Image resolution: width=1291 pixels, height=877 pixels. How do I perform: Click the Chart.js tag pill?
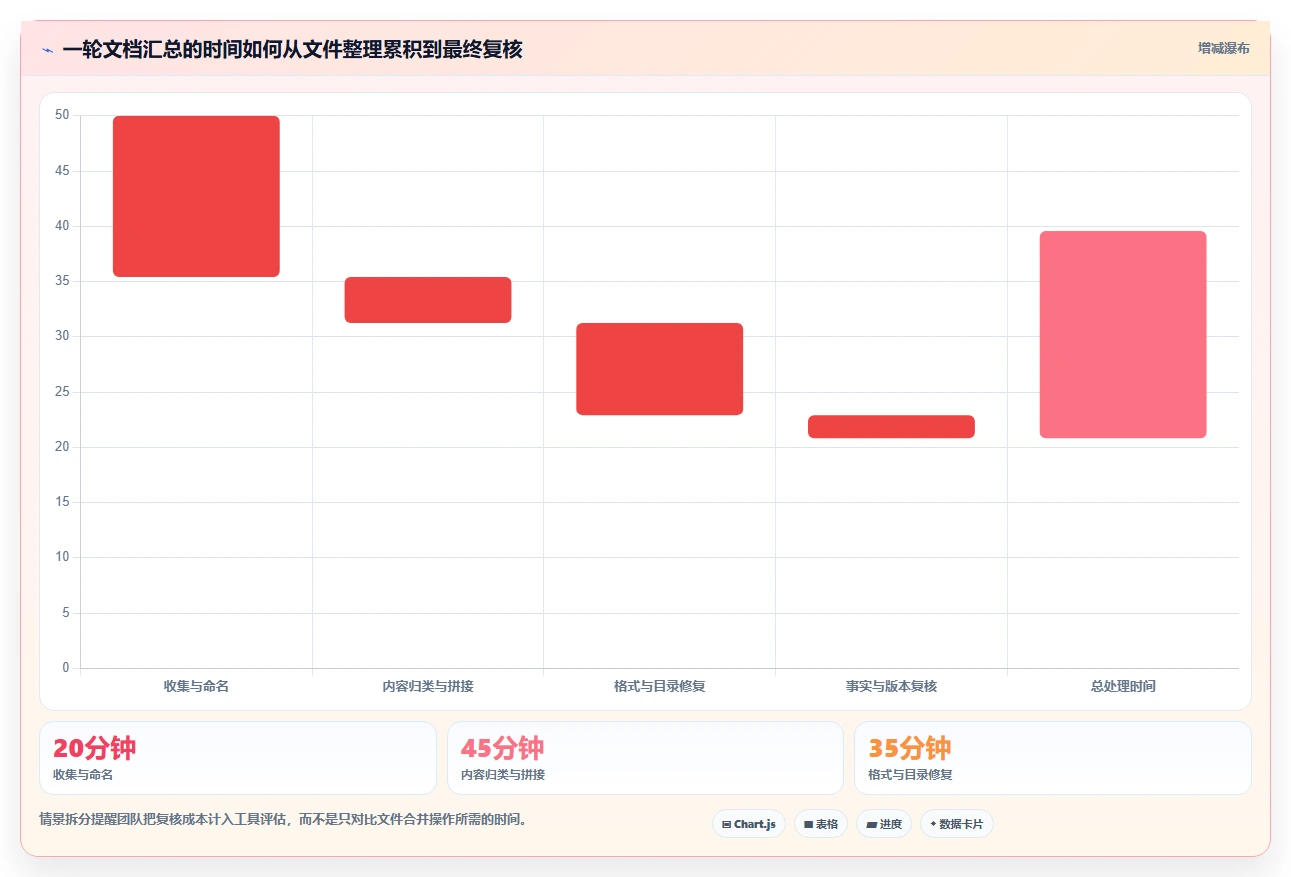pyautogui.click(x=749, y=824)
